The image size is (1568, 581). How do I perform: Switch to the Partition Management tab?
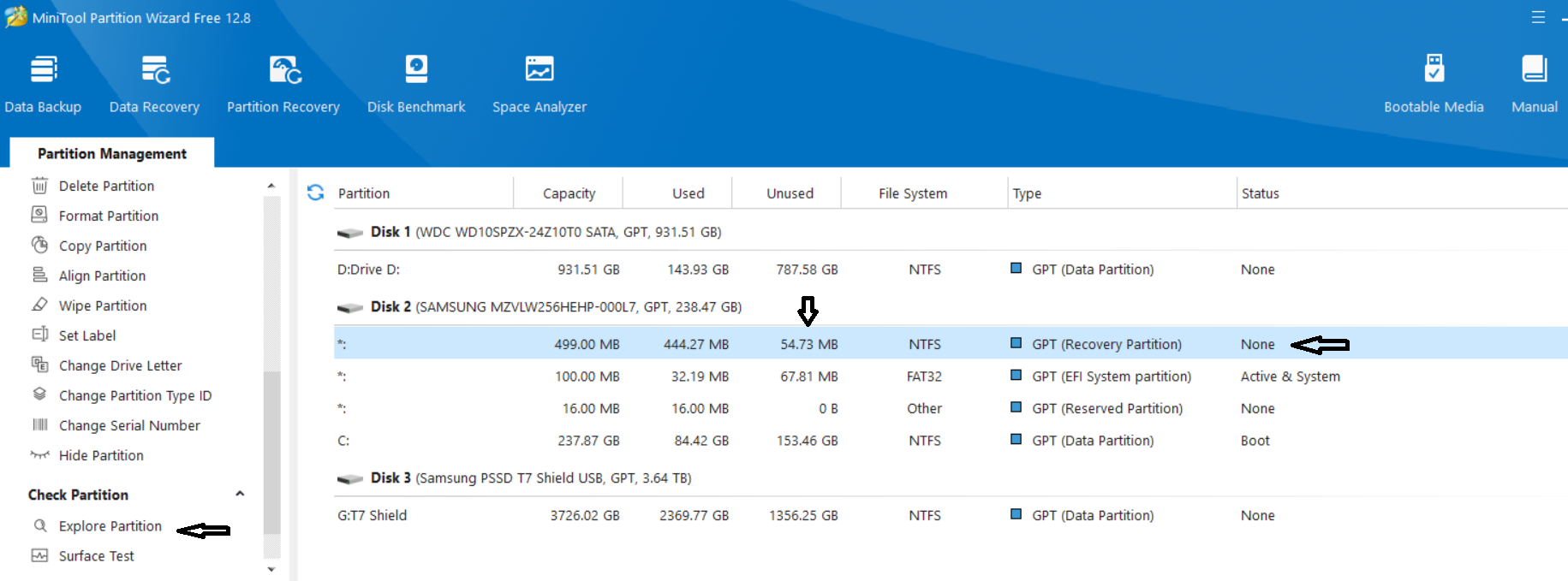[x=112, y=153]
